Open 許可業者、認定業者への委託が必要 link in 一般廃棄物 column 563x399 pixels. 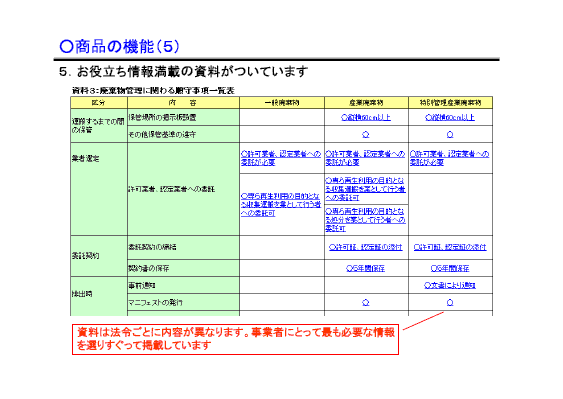(281, 158)
